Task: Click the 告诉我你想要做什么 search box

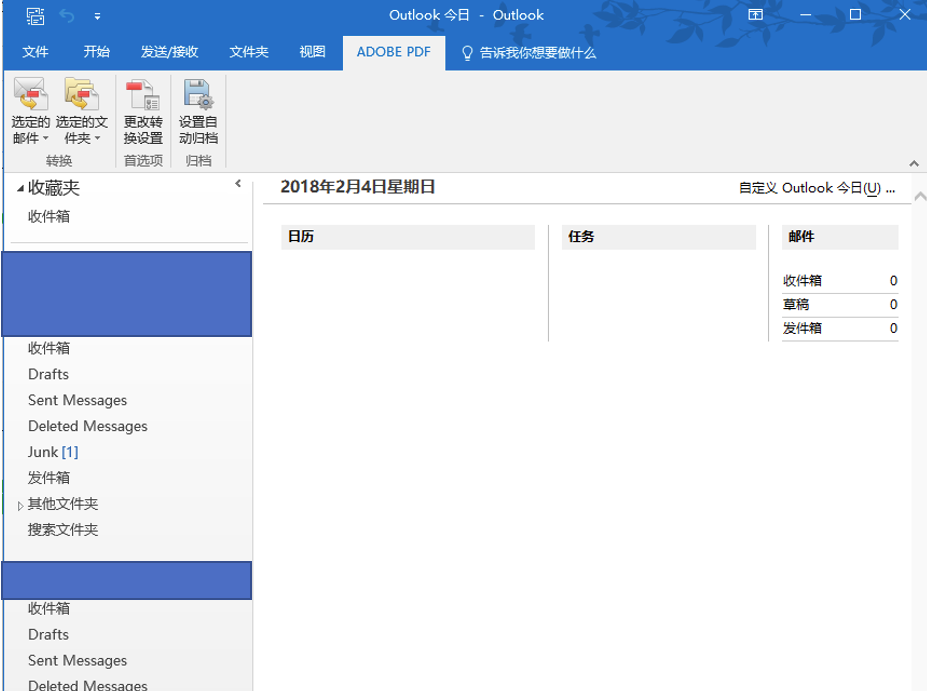Action: click(x=537, y=53)
